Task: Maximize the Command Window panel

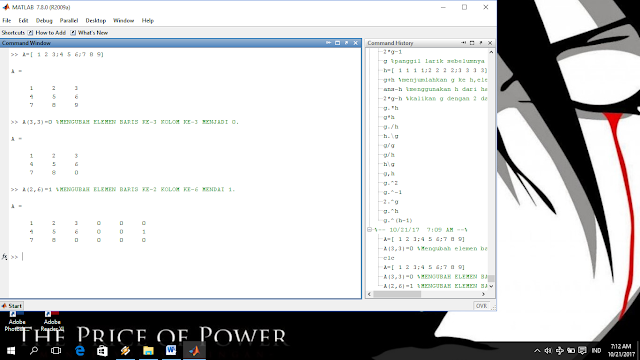Action: [x=338, y=43]
